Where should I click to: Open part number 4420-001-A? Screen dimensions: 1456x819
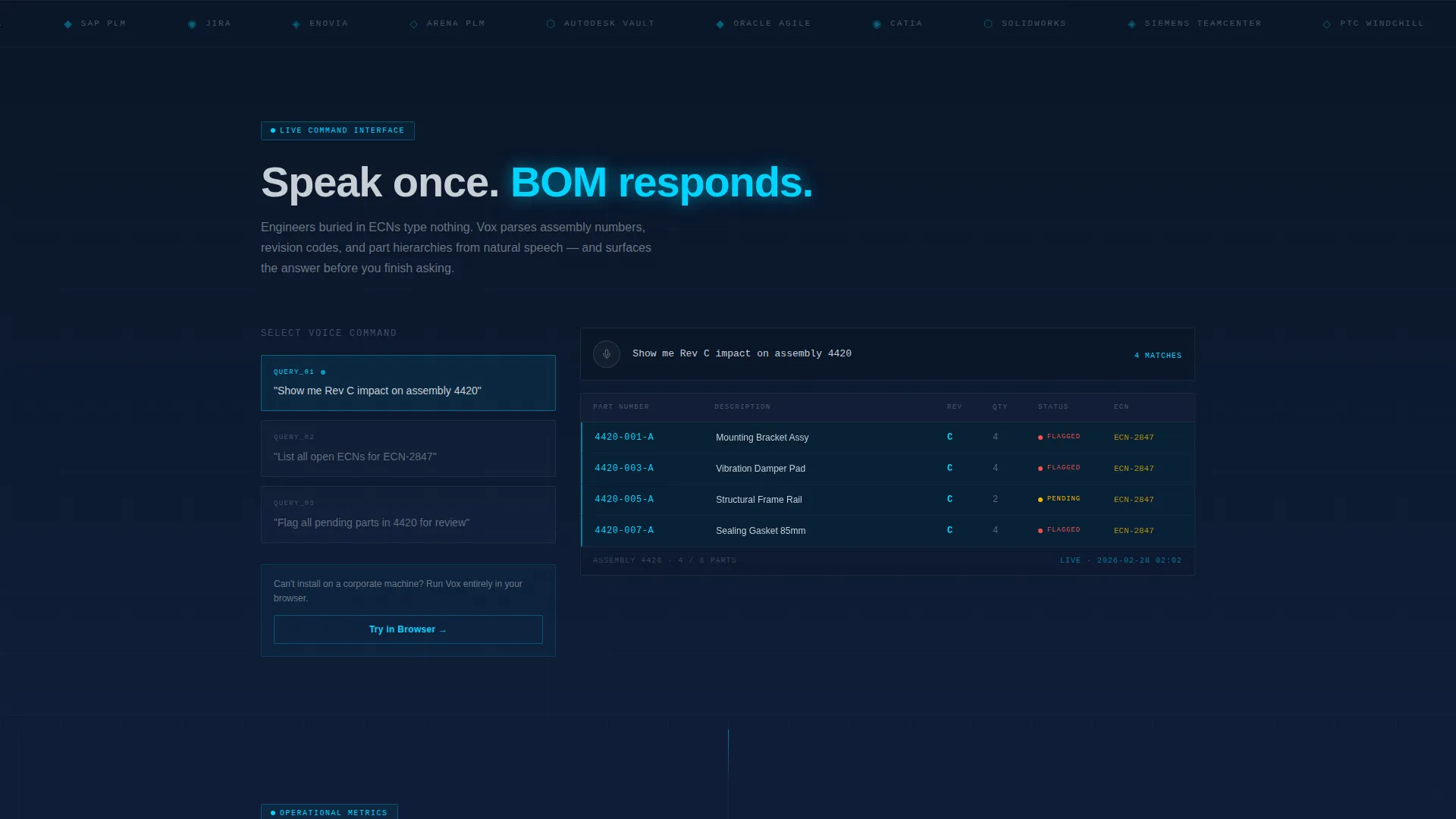pos(624,437)
